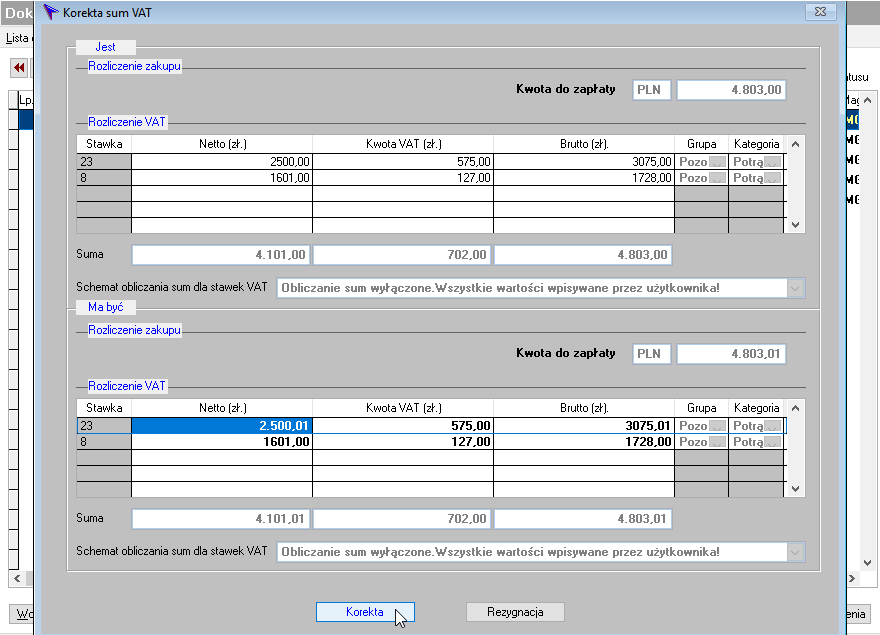The image size is (880, 635).
Task: Click up arrow of Ma być VAT table scrollbar
Action: [x=795, y=408]
